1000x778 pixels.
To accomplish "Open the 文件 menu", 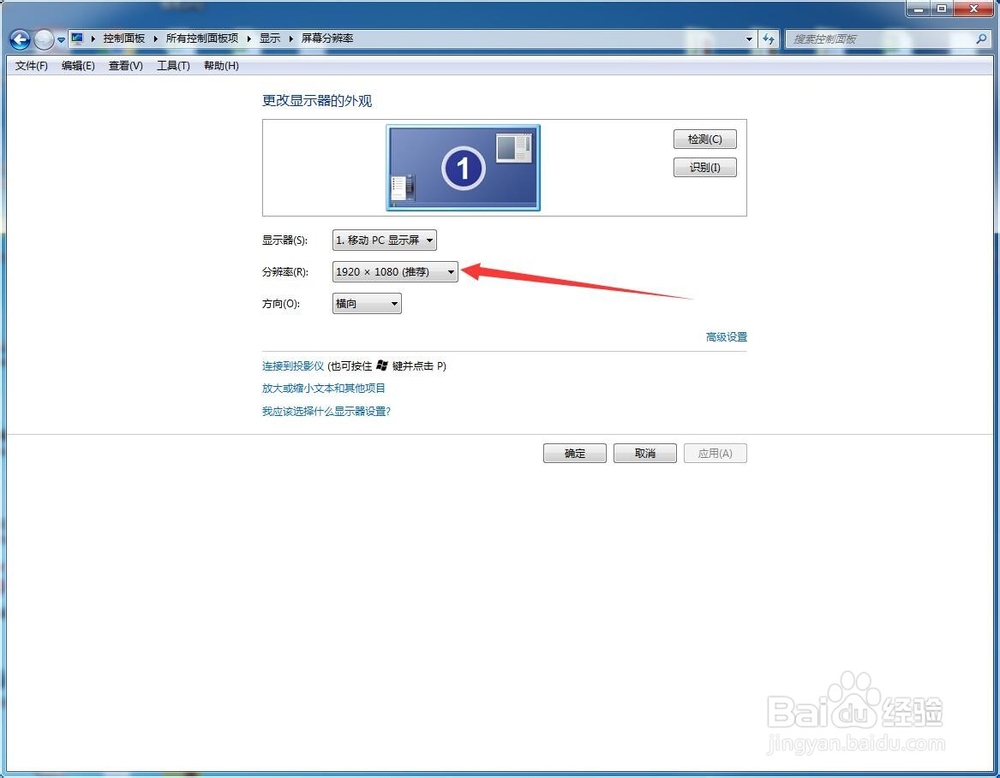I will tap(29, 65).
